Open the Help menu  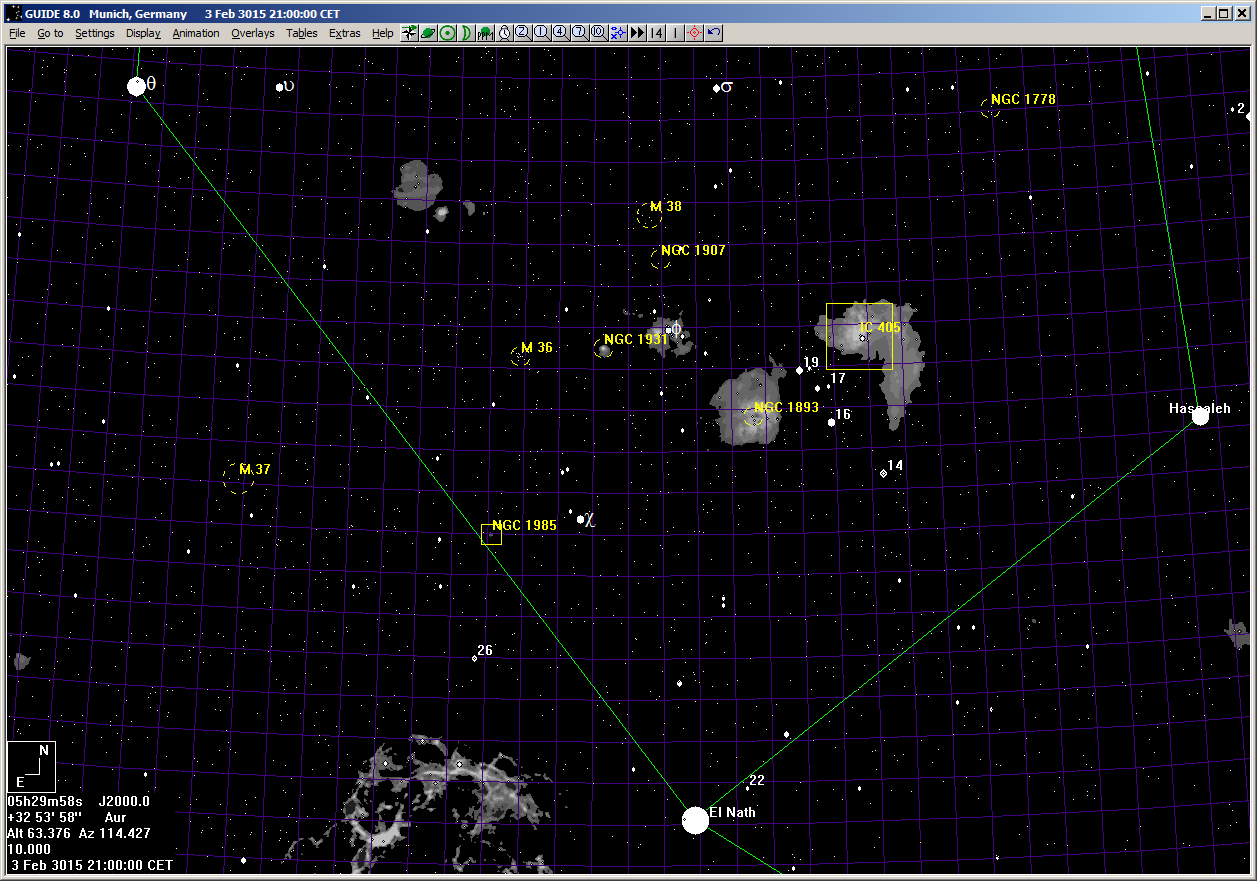point(383,33)
